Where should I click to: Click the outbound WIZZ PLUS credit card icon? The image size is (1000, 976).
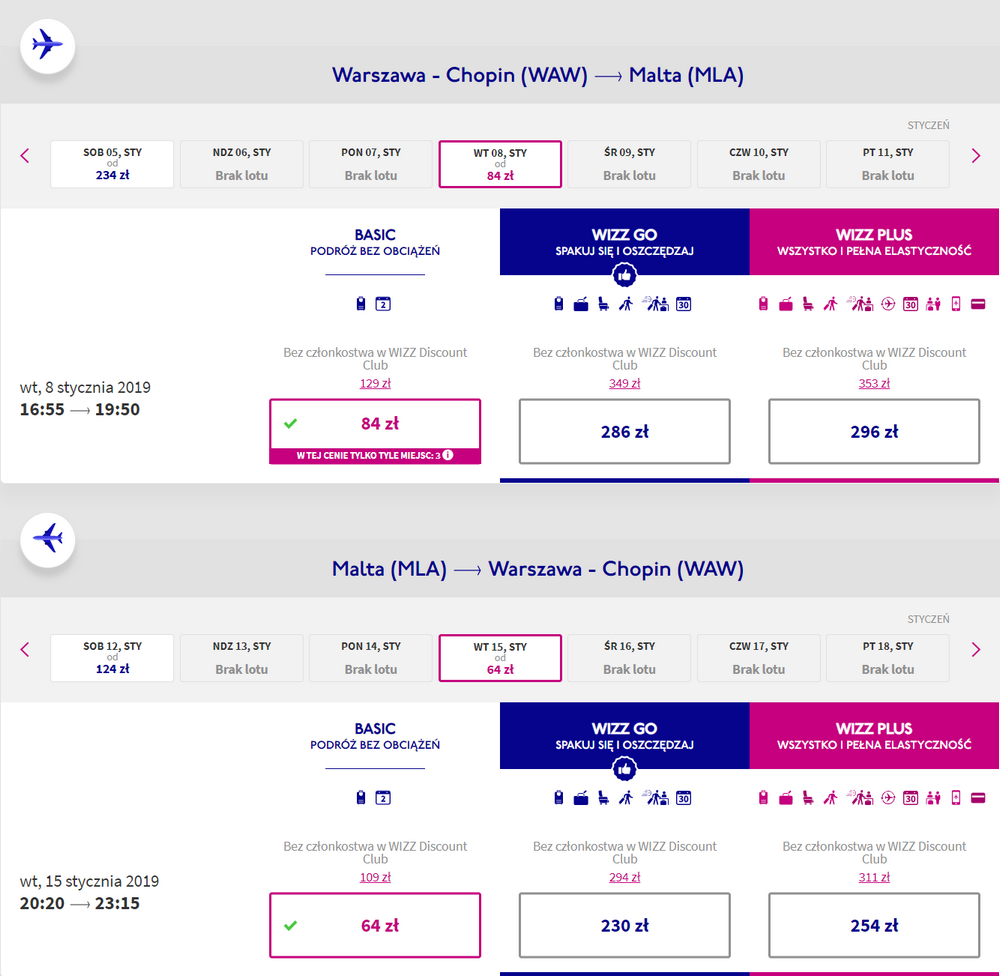pyautogui.click(x=978, y=304)
